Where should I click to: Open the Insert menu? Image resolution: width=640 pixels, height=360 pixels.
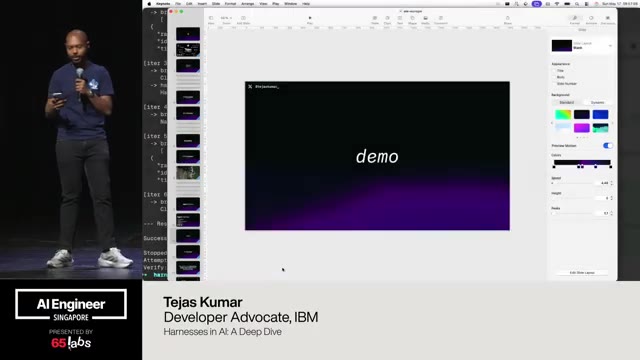coord(202,4)
